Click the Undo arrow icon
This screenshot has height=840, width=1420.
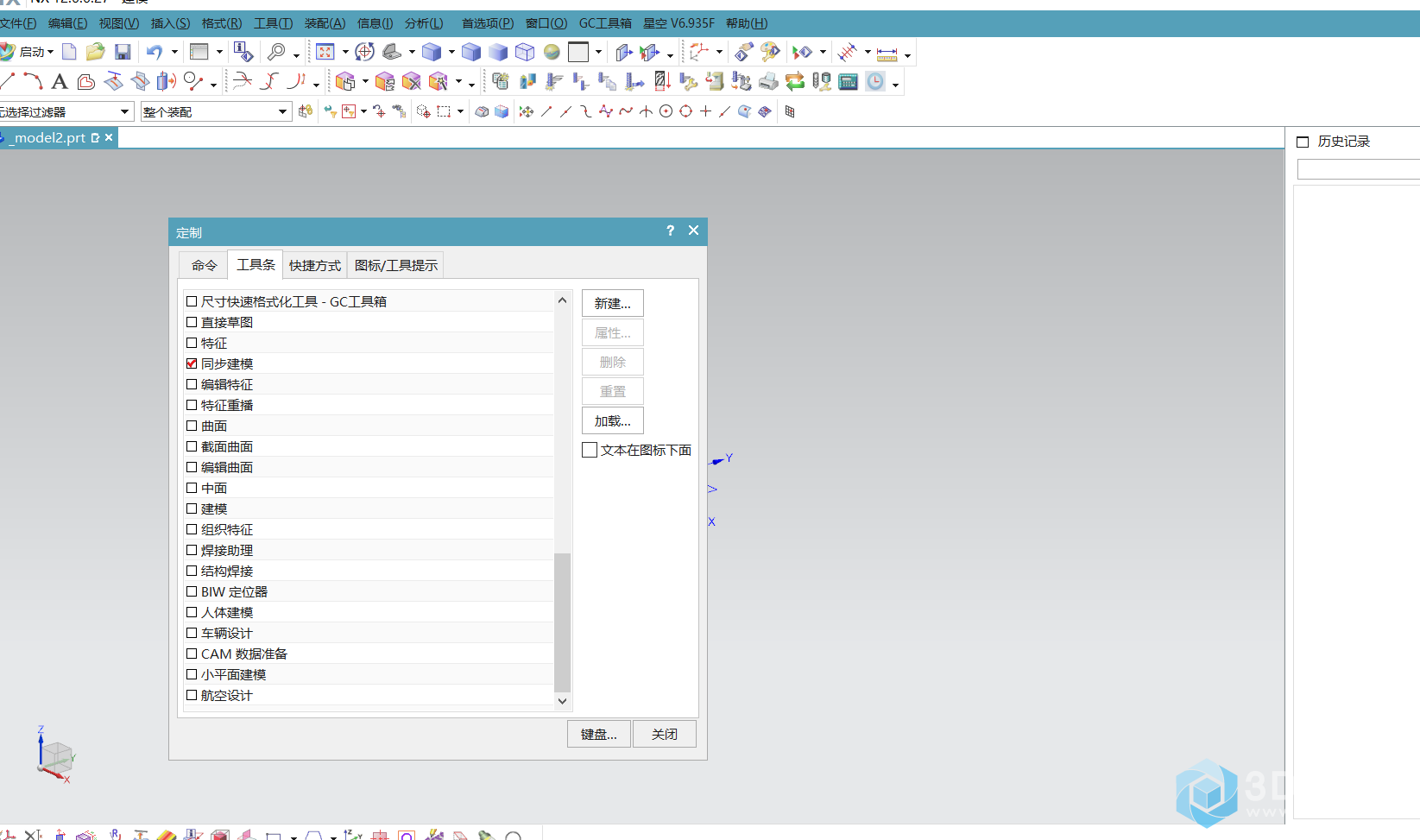click(x=155, y=52)
